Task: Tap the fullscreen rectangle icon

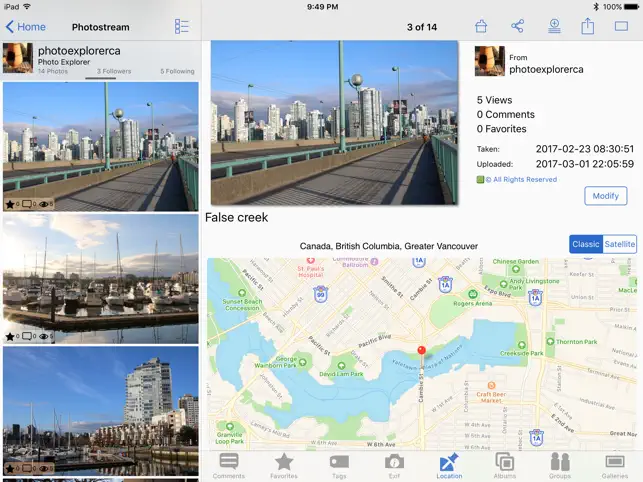Action: coord(621,27)
